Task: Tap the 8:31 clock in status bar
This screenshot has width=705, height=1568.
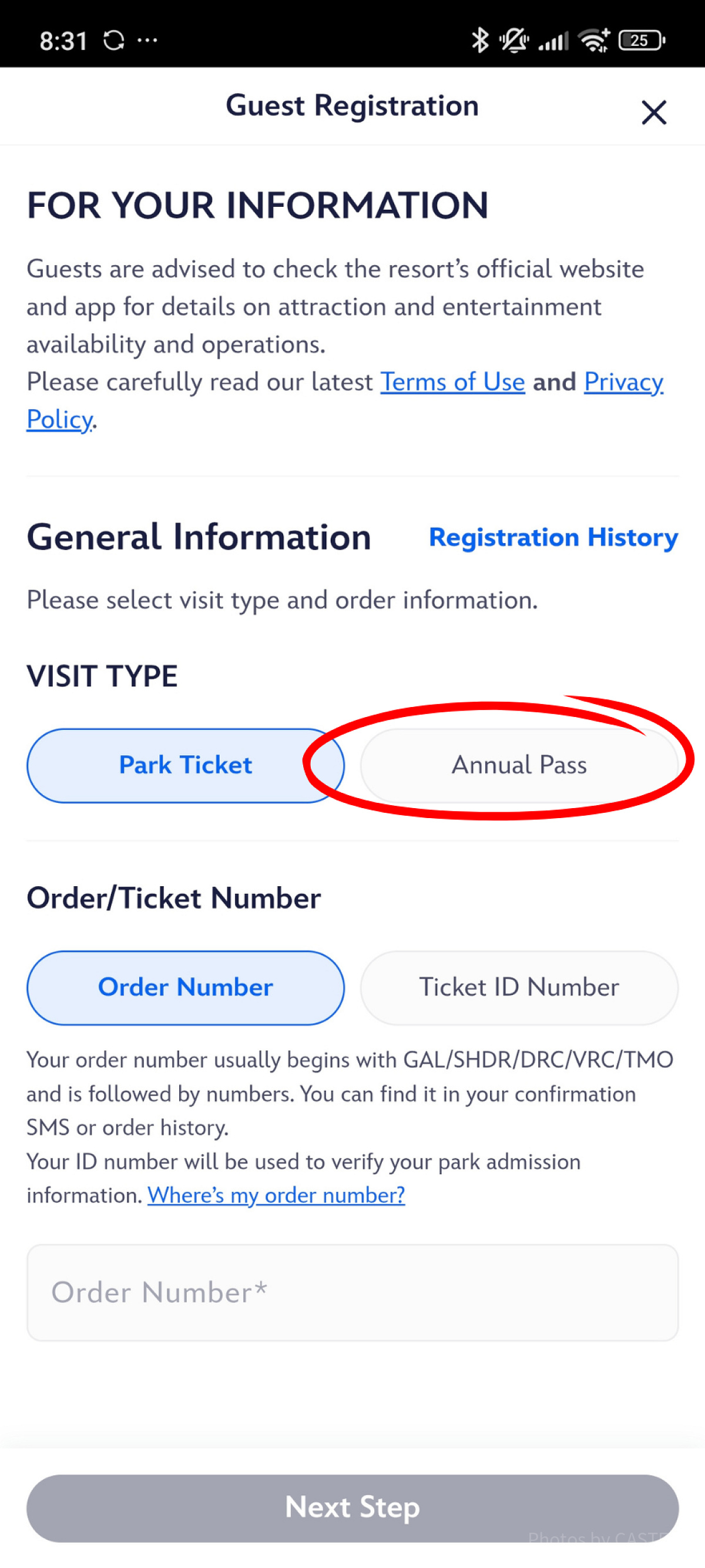Action: [x=63, y=41]
